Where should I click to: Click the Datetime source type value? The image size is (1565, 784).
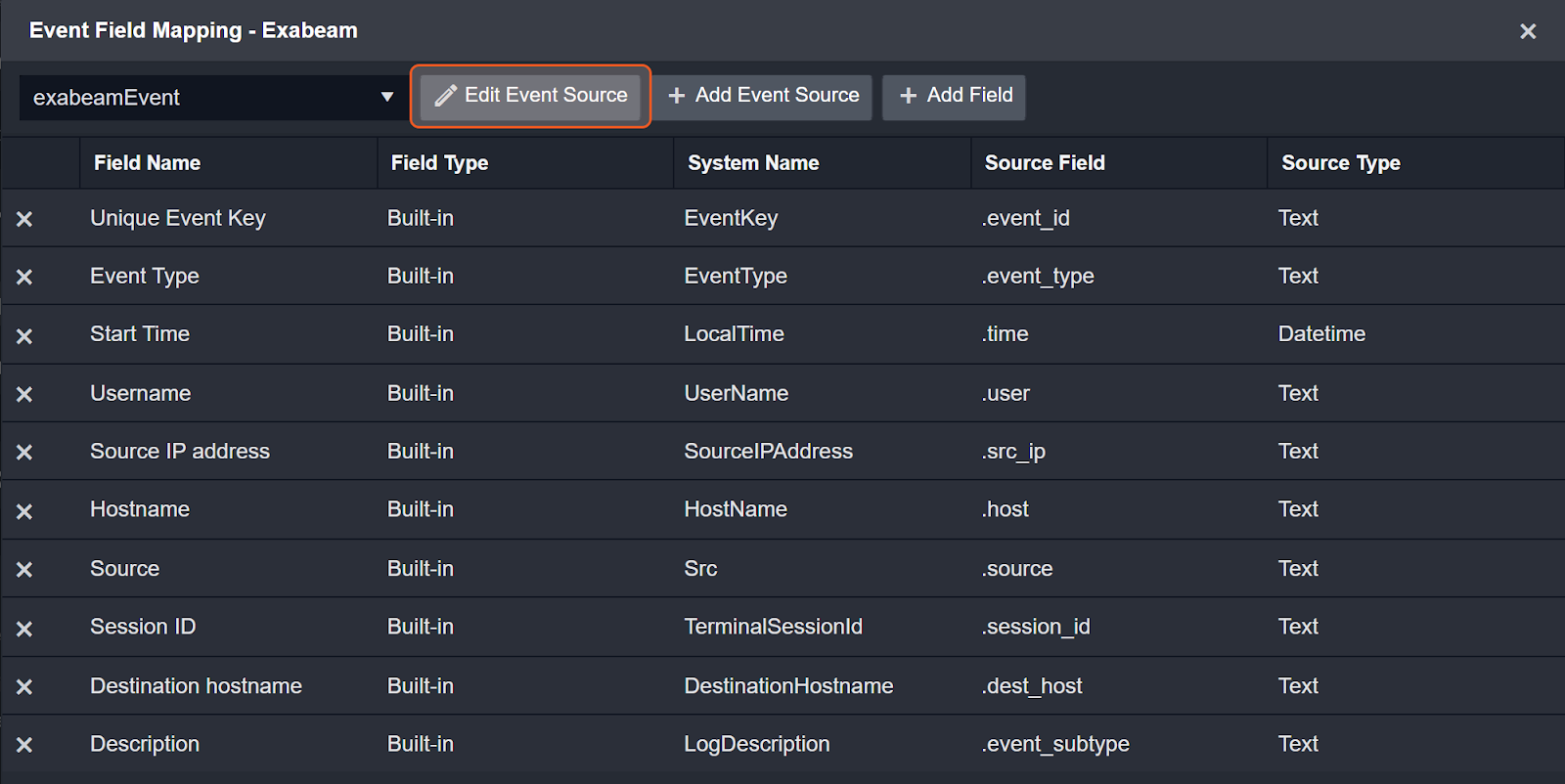coord(1321,333)
